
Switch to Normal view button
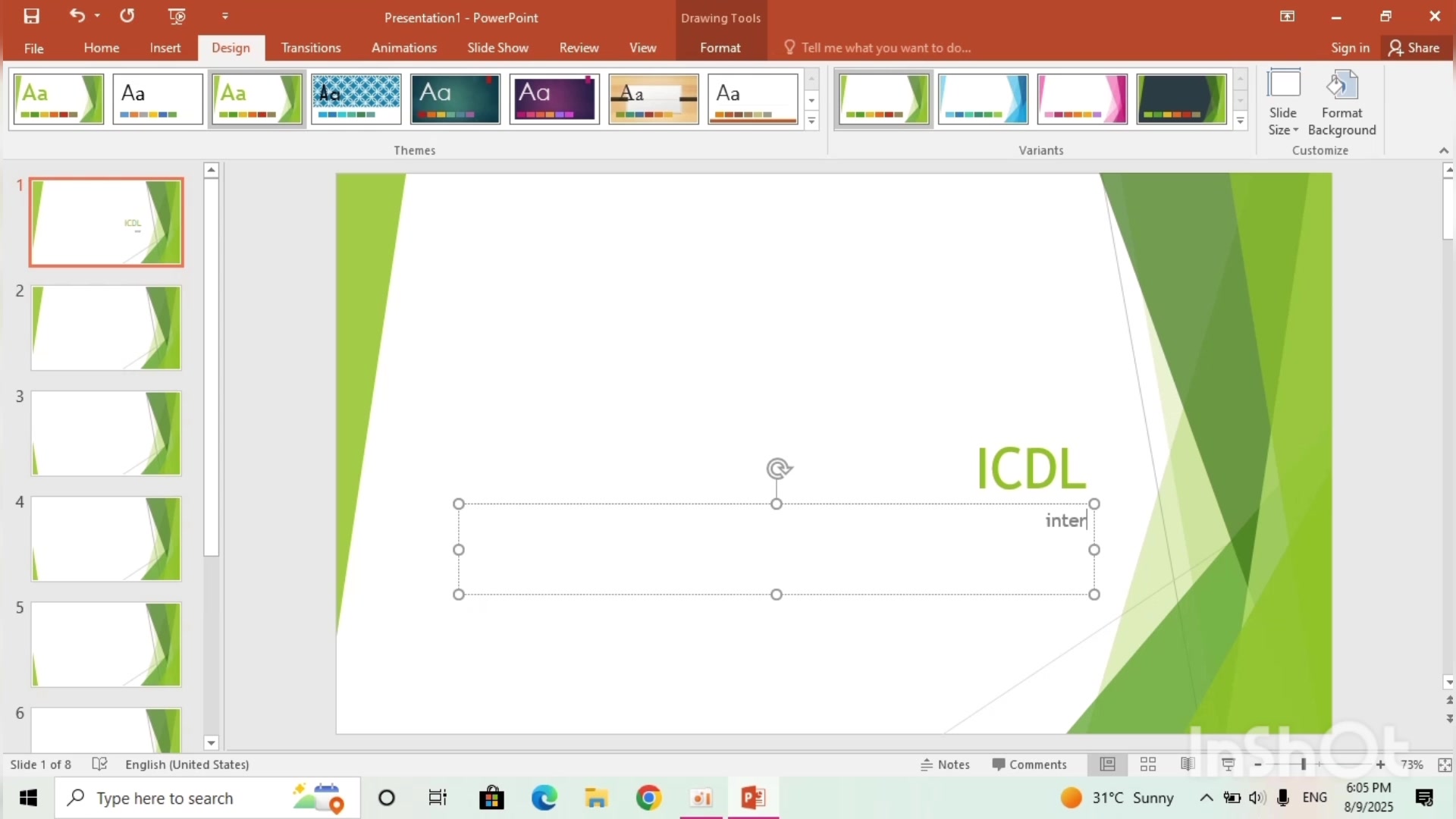point(1108,764)
